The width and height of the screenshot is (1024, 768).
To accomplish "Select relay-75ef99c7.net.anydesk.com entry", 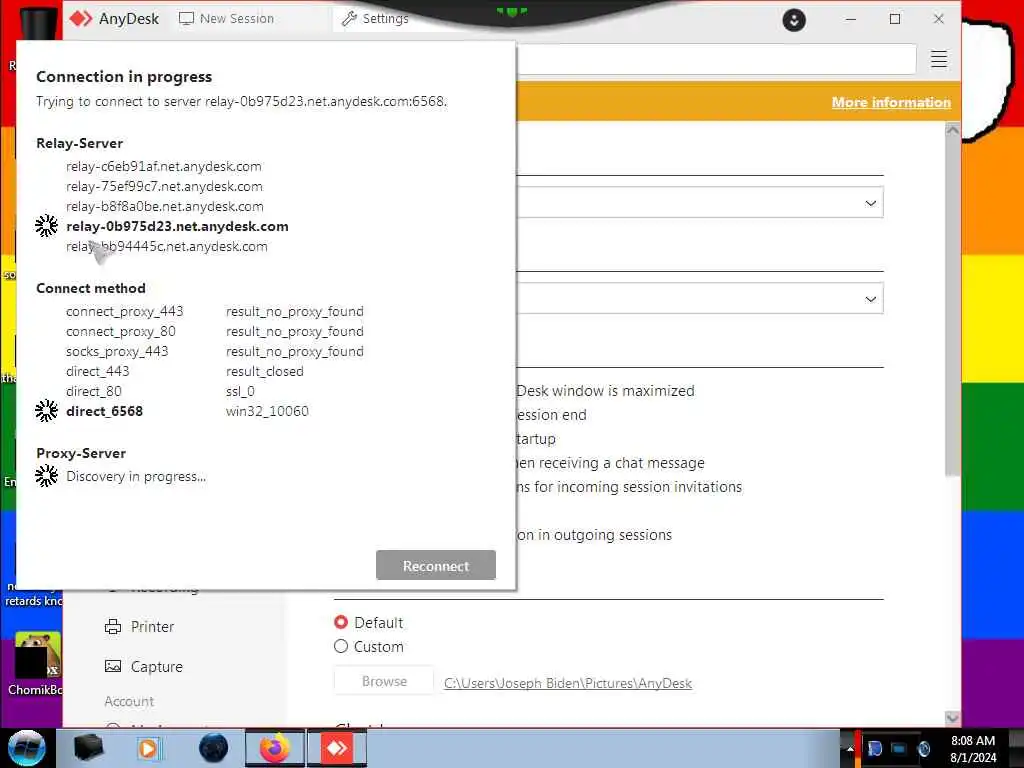I will point(164,187).
